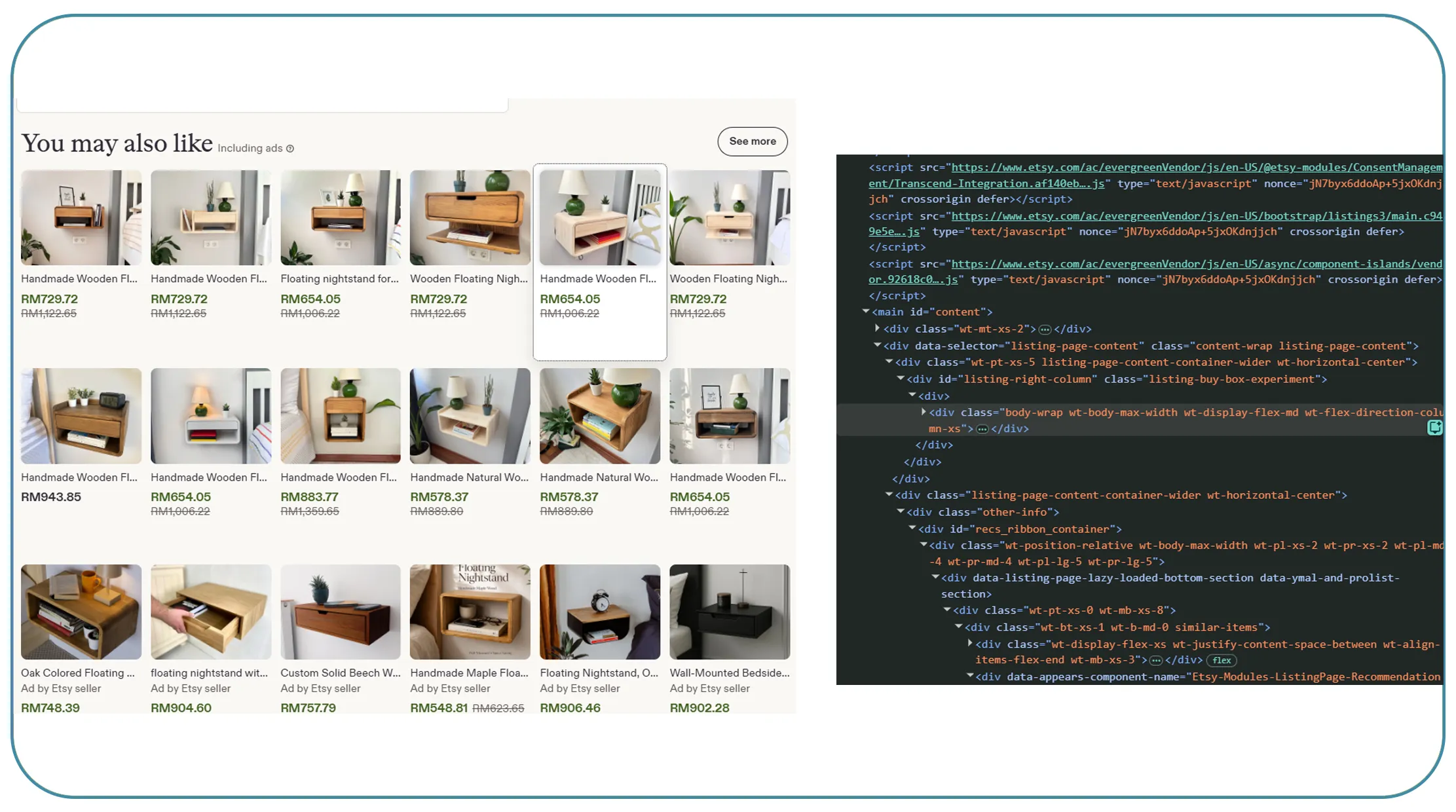Select the div id="recs_ribbon_container" line
The image size is (1456, 812).
pyautogui.click(x=1020, y=529)
